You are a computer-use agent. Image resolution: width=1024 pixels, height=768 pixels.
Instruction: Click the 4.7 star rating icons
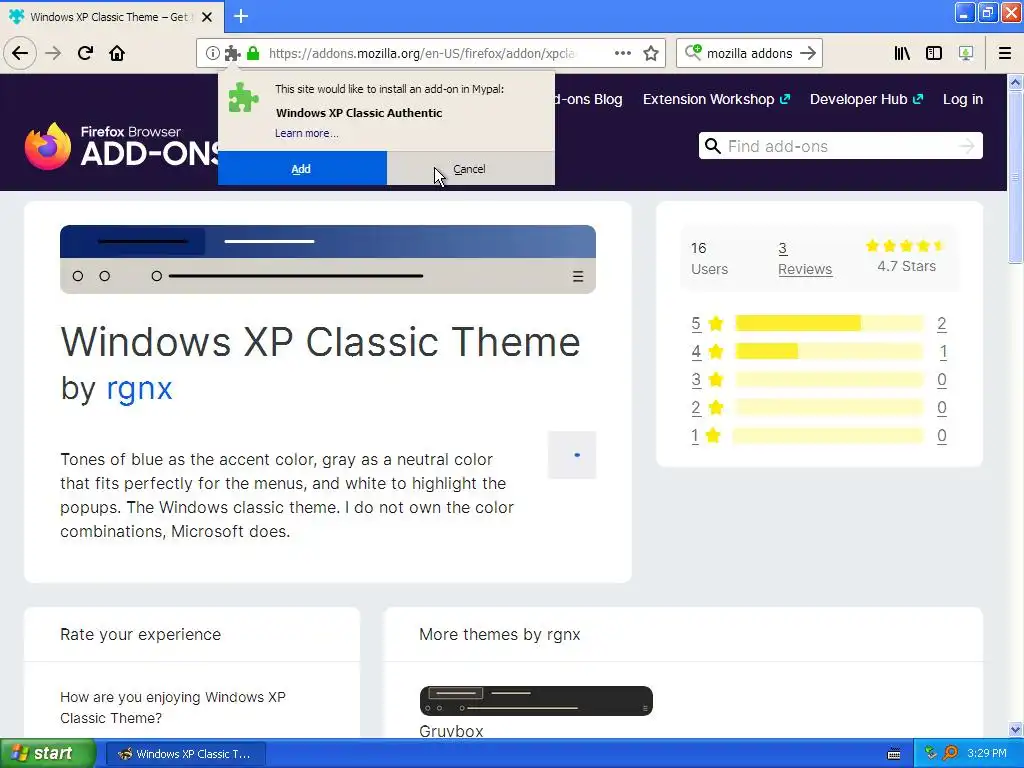[905, 246]
